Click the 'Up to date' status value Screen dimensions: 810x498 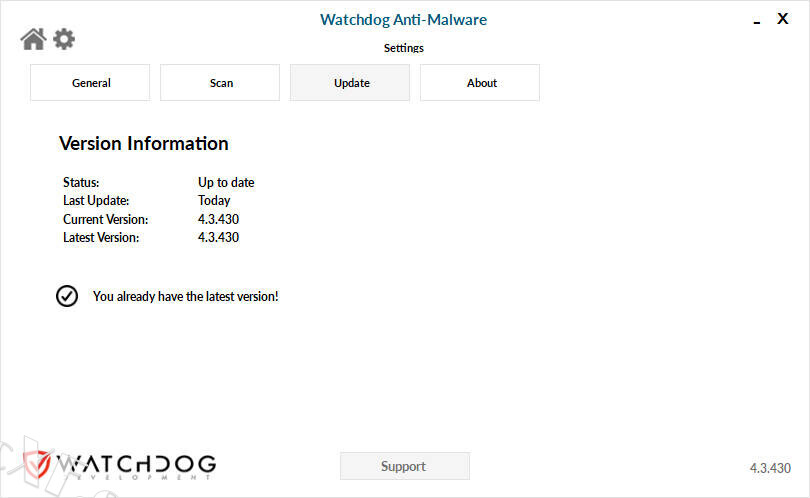pyautogui.click(x=226, y=183)
